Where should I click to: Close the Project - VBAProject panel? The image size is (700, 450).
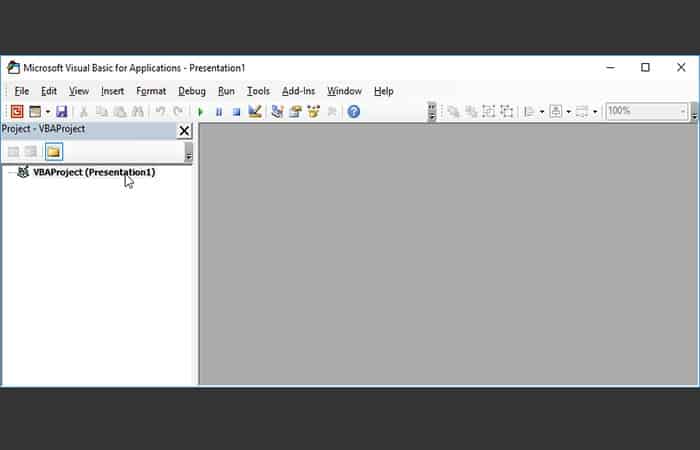(x=184, y=131)
